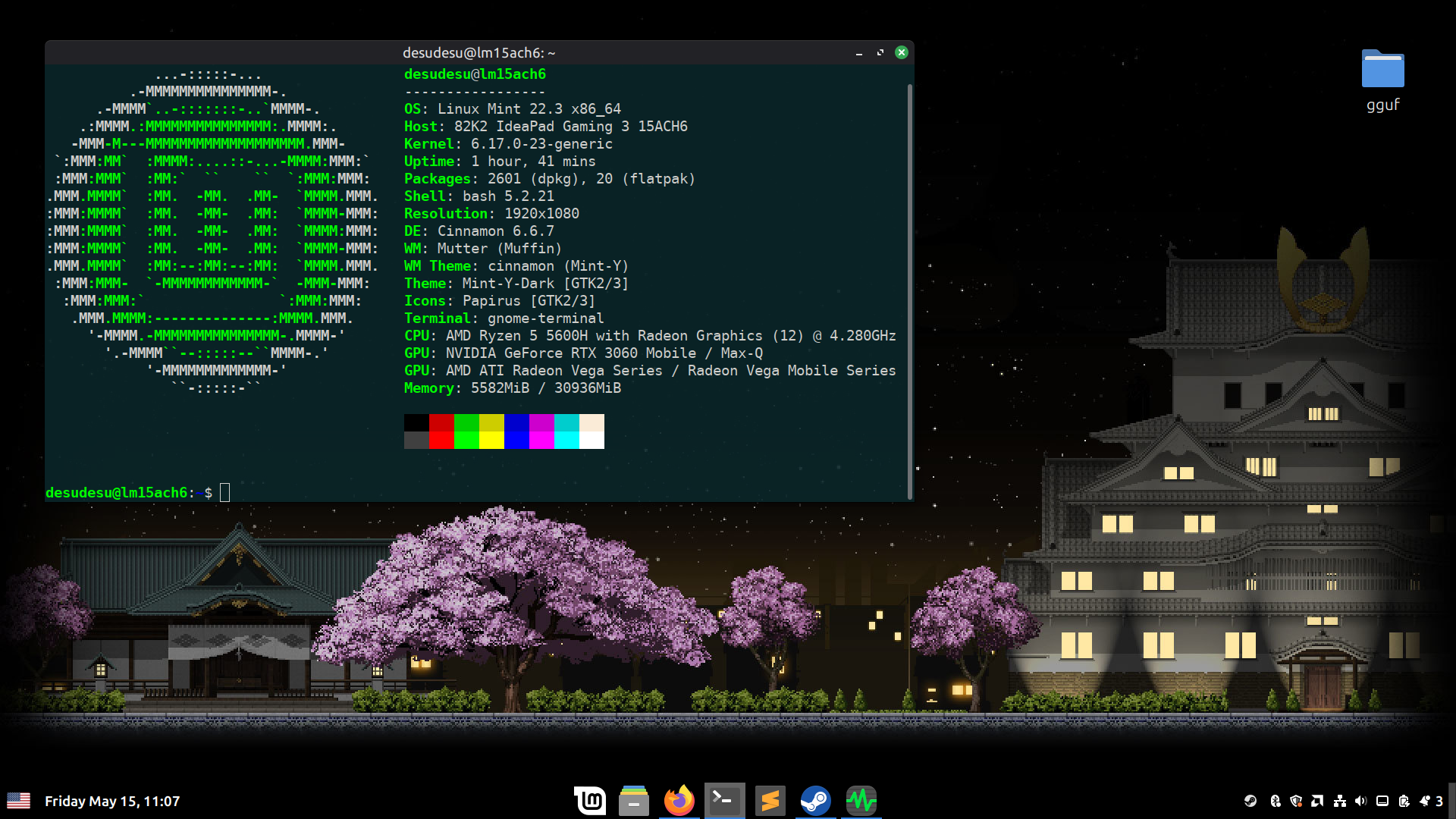The image size is (1456, 819).
Task: Open the Linux Mint start menu
Action: [589, 801]
